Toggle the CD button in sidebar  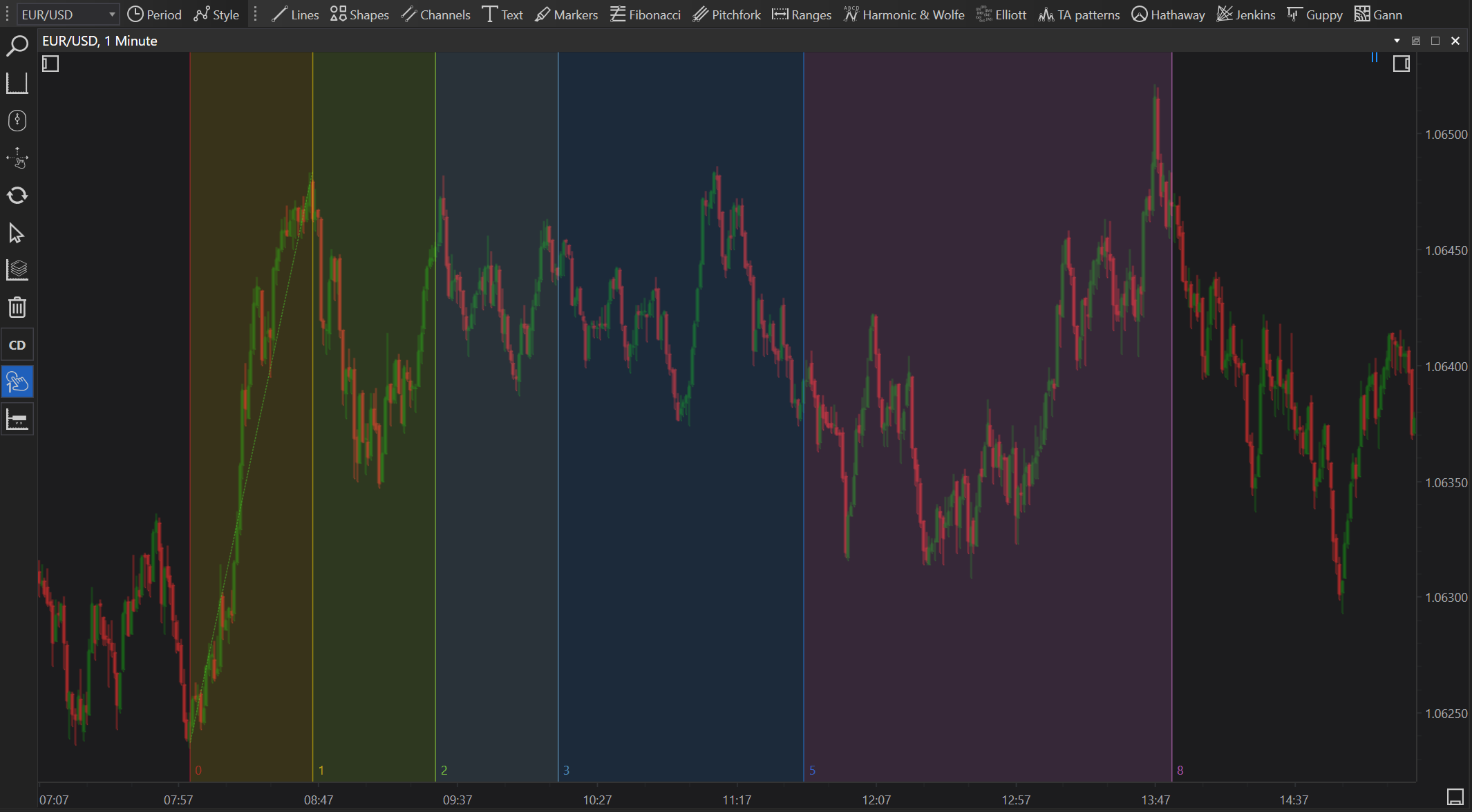pos(17,345)
